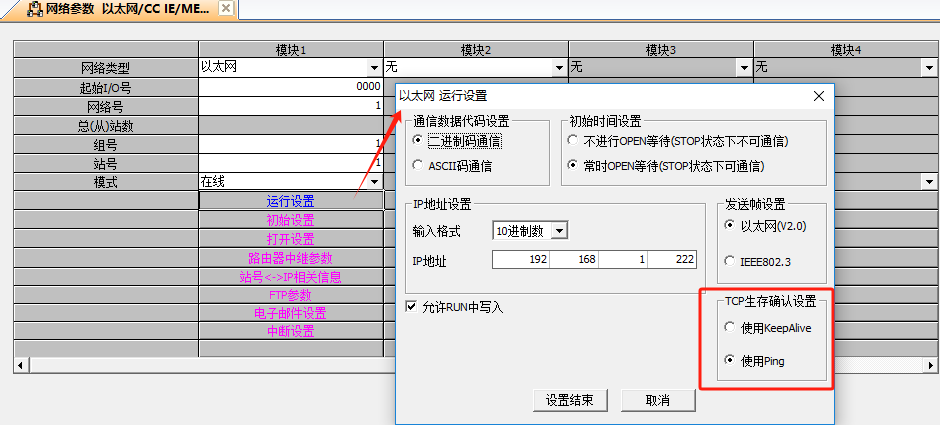Open 模块1 网络类型 dropdown showing 以太网
Viewport: 940px width, 425px height.
pyautogui.click(x=375, y=68)
